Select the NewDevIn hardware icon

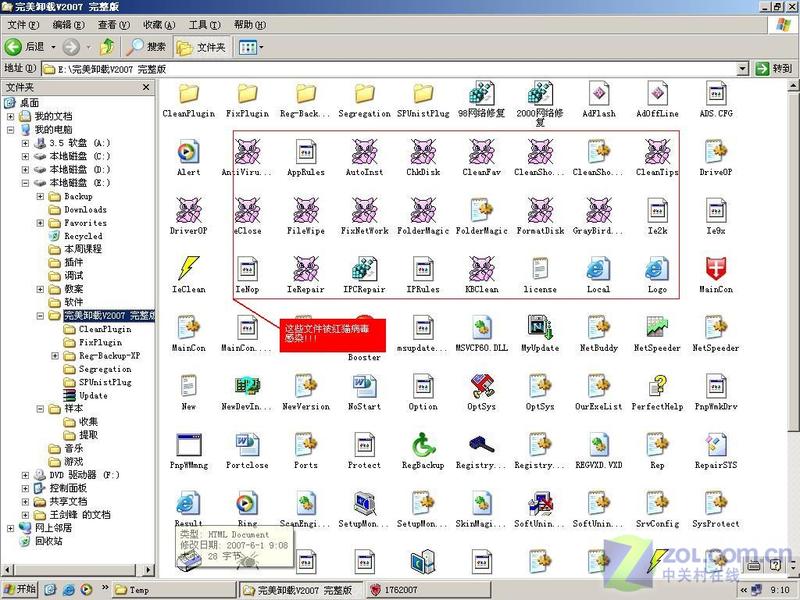[247, 386]
